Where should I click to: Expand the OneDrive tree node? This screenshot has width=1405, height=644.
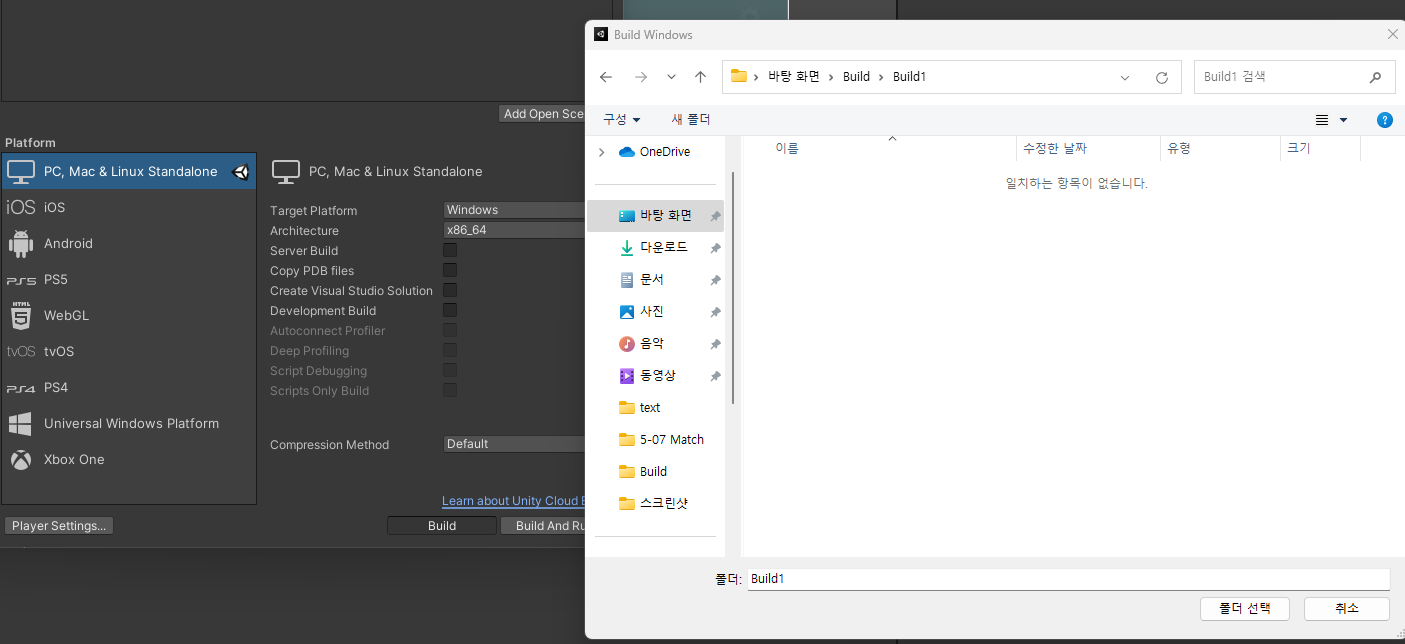(601, 152)
